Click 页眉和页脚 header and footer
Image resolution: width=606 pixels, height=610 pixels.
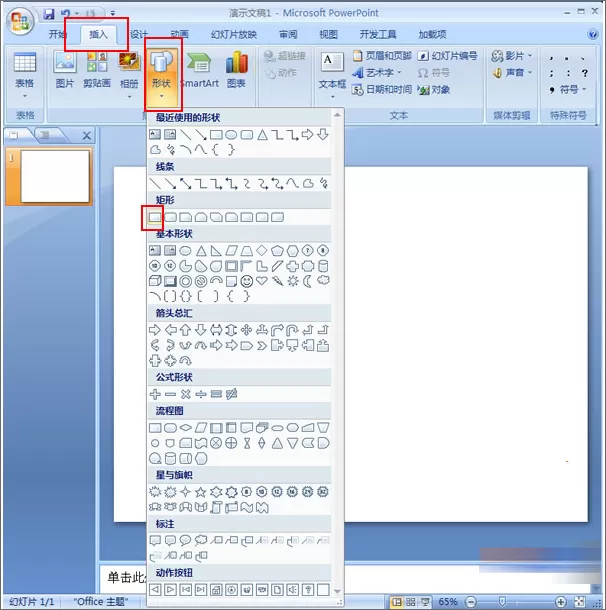pos(382,56)
